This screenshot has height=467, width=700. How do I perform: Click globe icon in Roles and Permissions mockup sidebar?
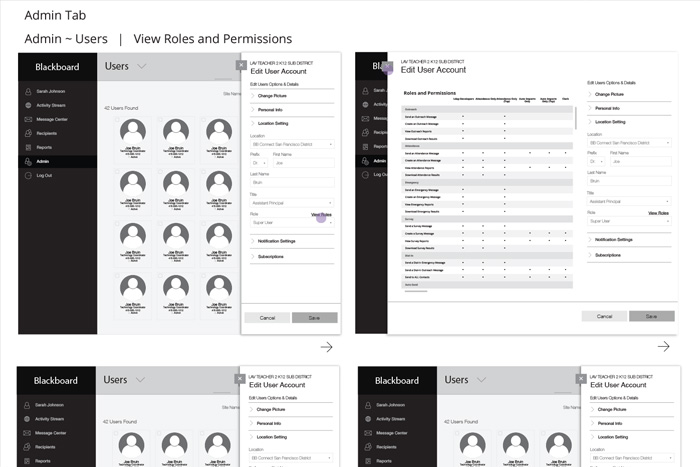coord(365,104)
